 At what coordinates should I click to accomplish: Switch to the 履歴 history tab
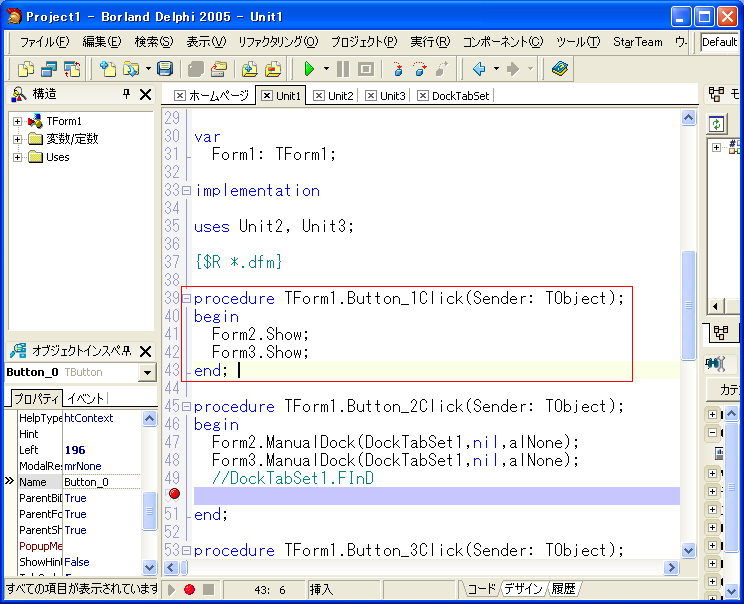tap(564, 589)
